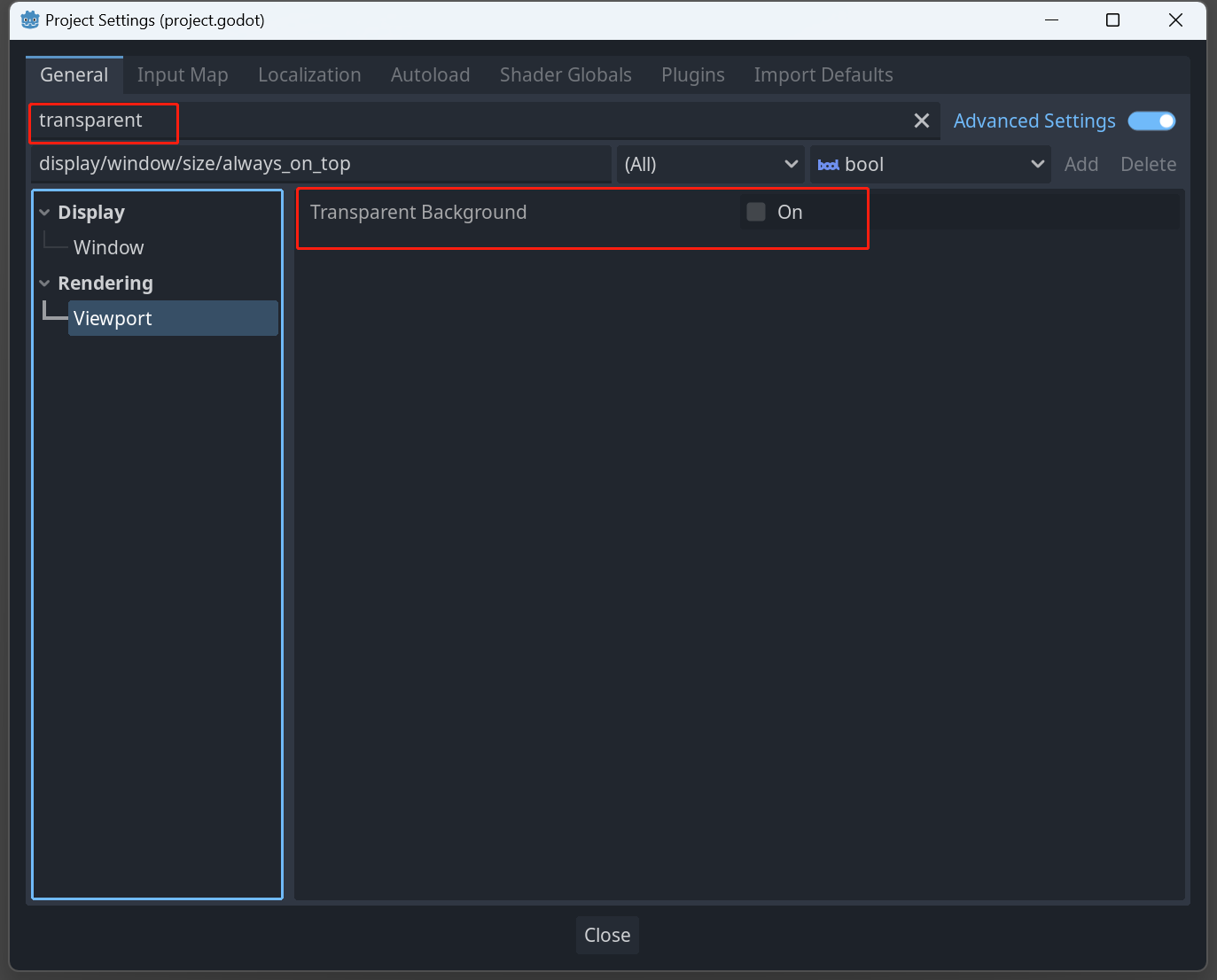
Task: Switch to the Autoload tab
Action: (x=430, y=74)
